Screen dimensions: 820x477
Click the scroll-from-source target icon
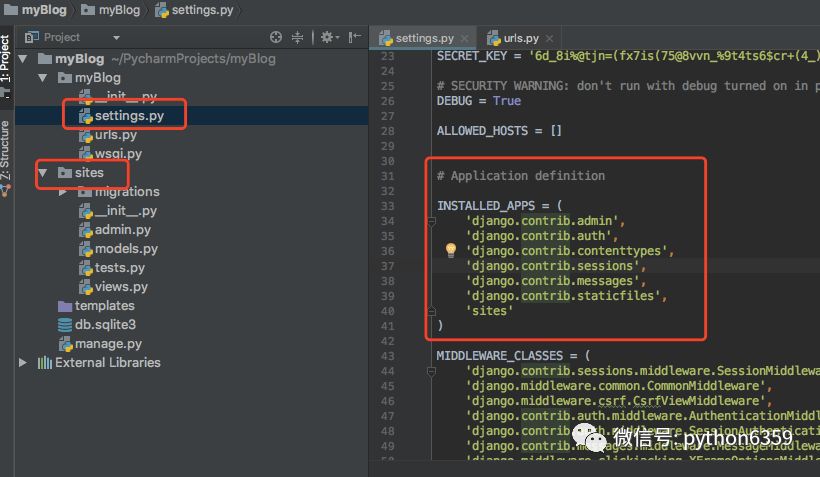coord(276,37)
